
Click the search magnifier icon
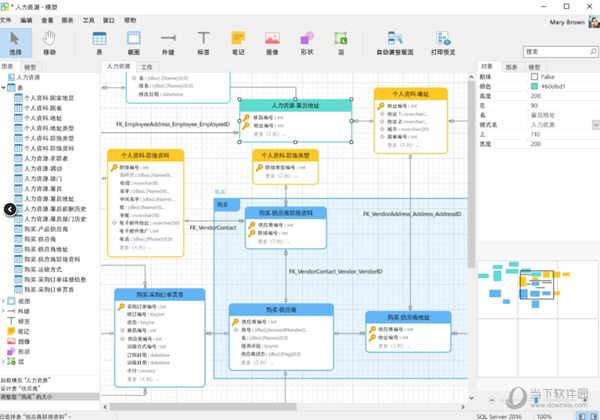[x=593, y=51]
